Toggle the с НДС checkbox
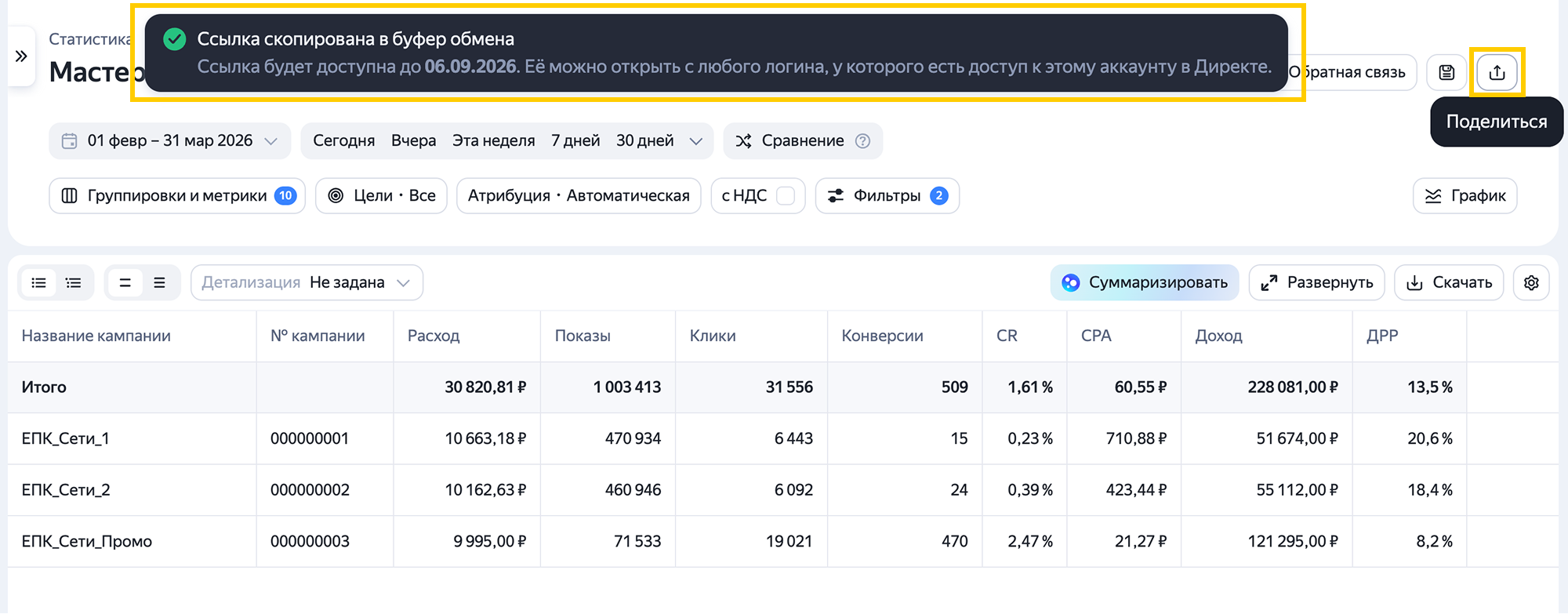 (785, 196)
